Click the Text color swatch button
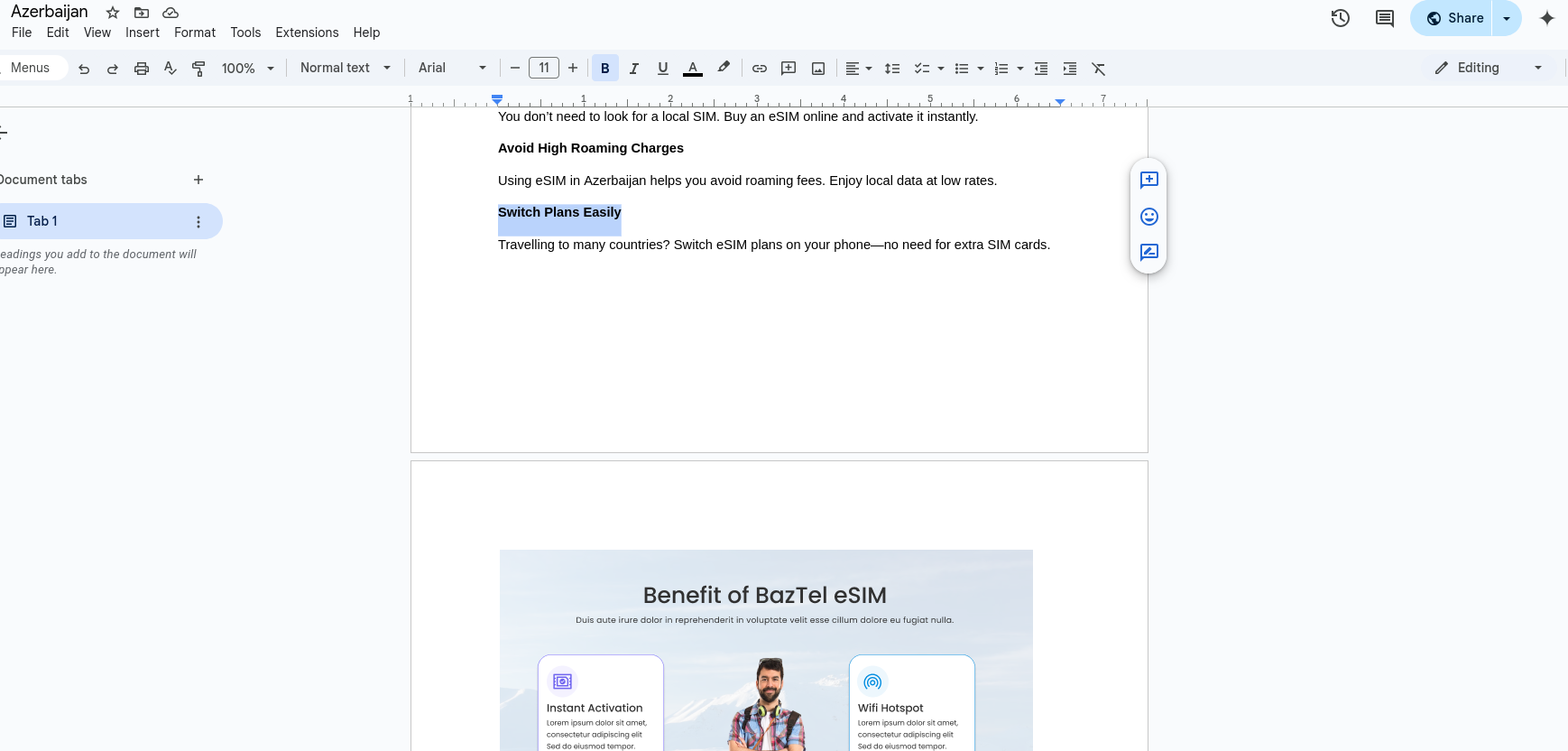The image size is (1568, 751). coord(693,69)
